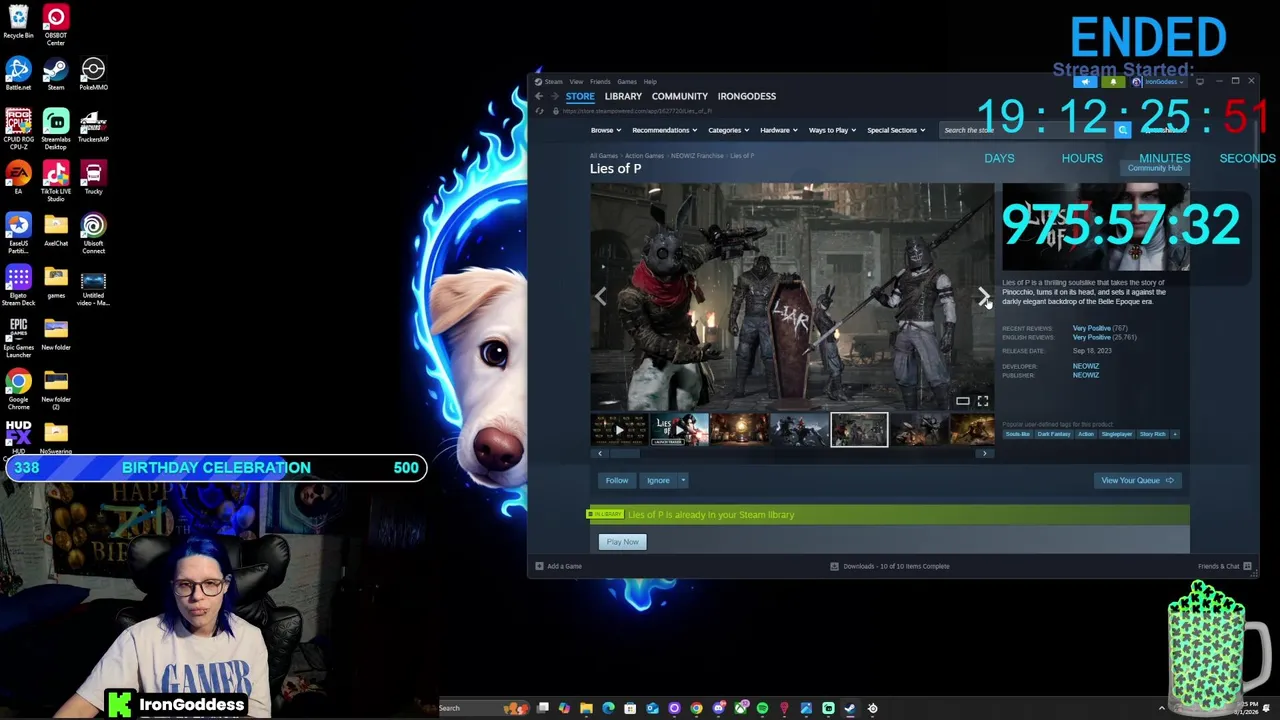Click the Ignore button

(658, 480)
